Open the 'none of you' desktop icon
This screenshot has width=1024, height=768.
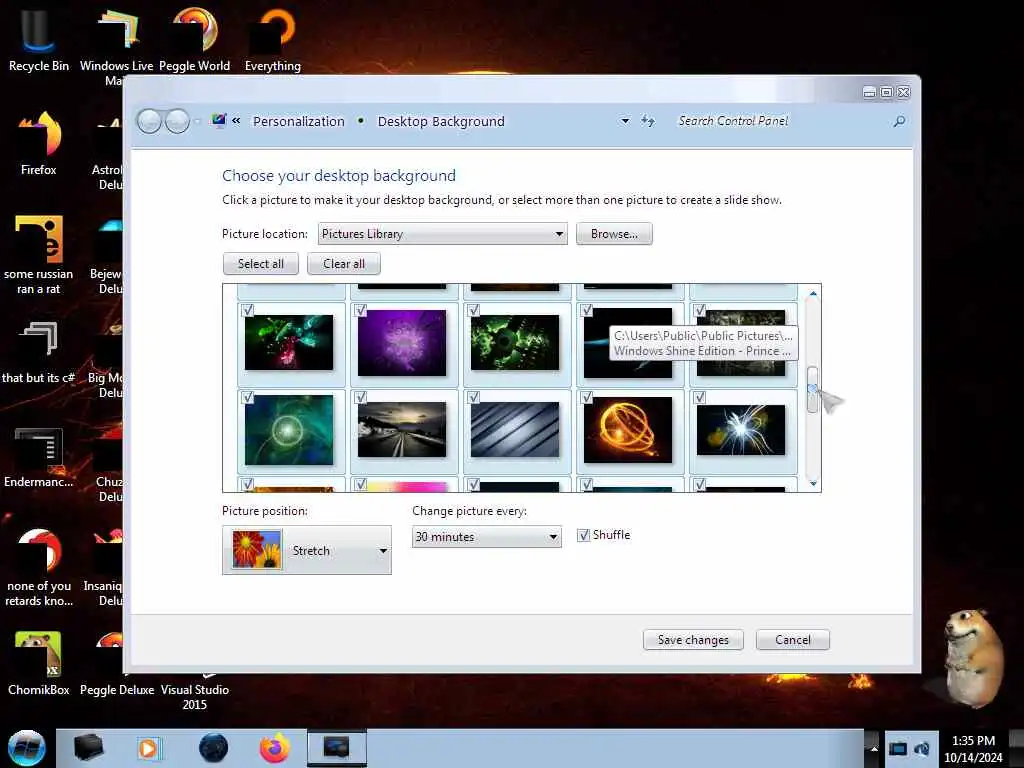[38, 567]
